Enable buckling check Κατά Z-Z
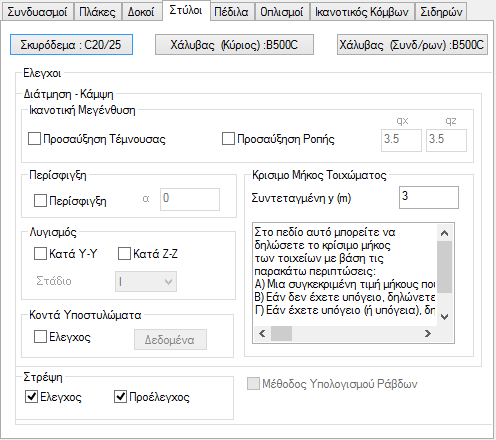 [x=124, y=254]
